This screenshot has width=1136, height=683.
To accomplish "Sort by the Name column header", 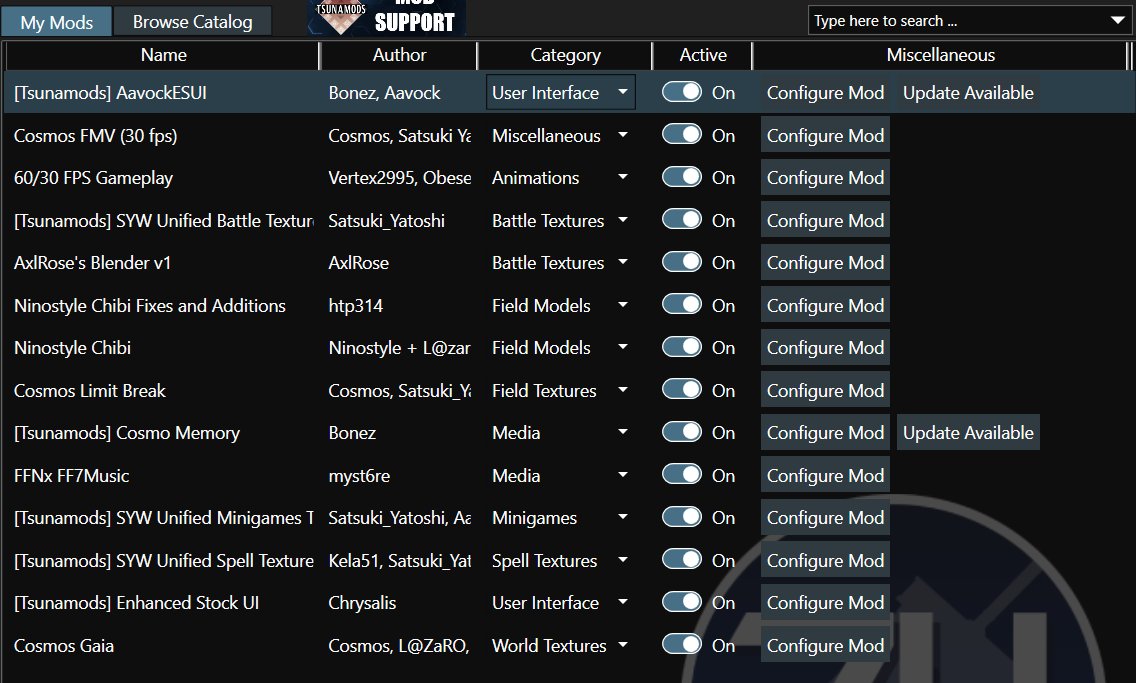I will click(x=163, y=55).
